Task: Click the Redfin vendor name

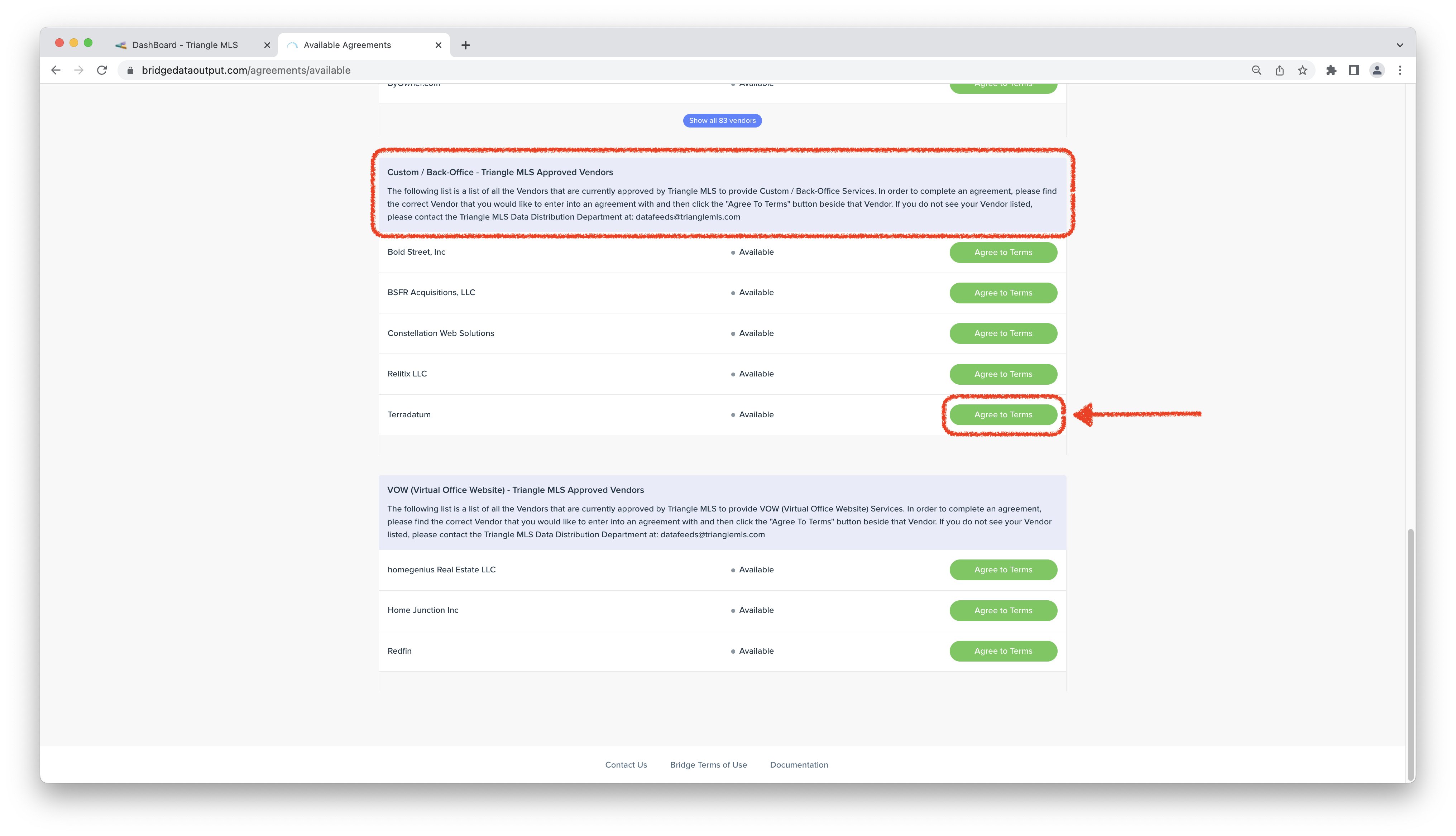Action: (399, 650)
